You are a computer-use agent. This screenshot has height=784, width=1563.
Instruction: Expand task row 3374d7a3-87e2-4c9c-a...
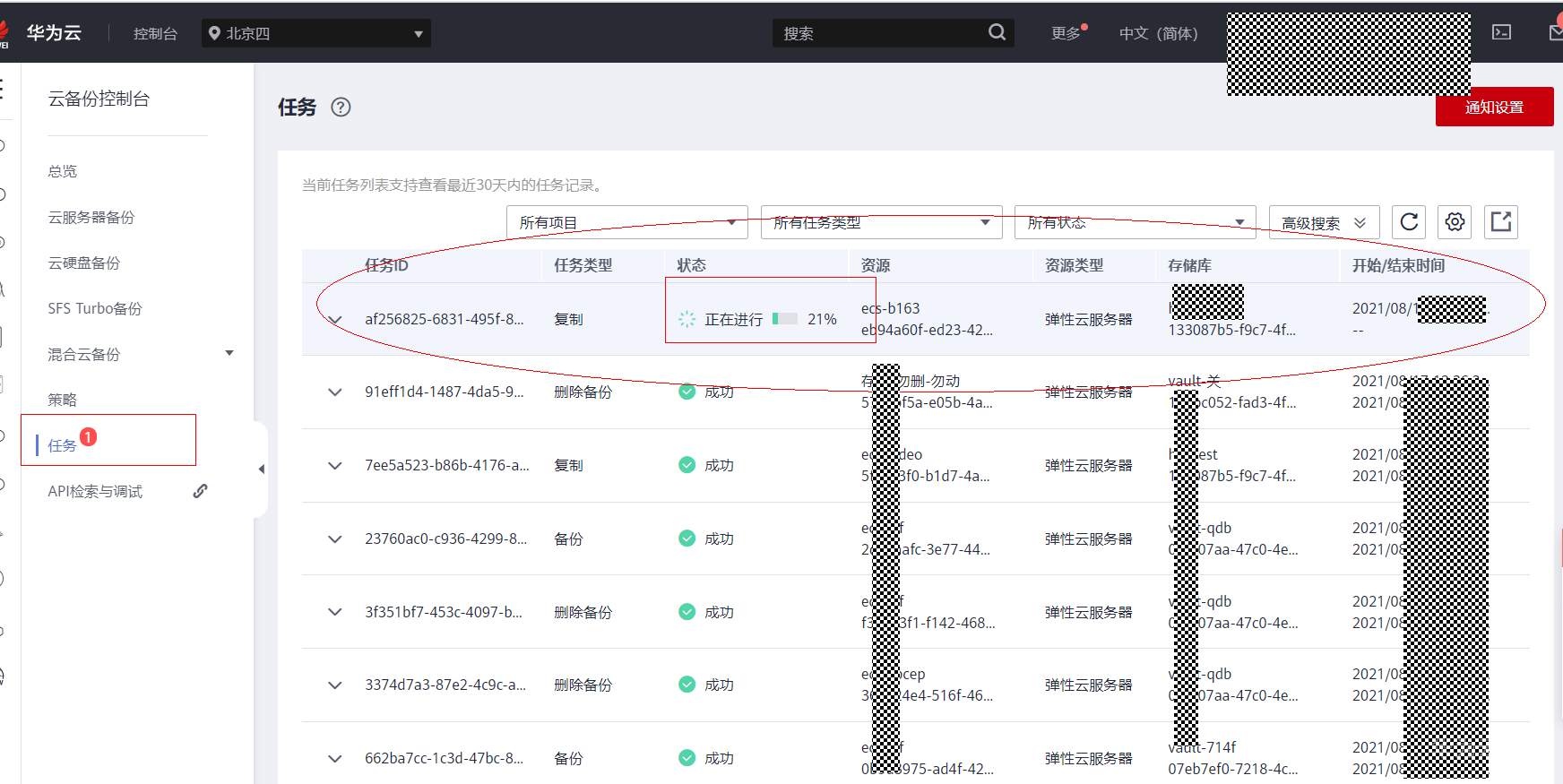coord(335,685)
